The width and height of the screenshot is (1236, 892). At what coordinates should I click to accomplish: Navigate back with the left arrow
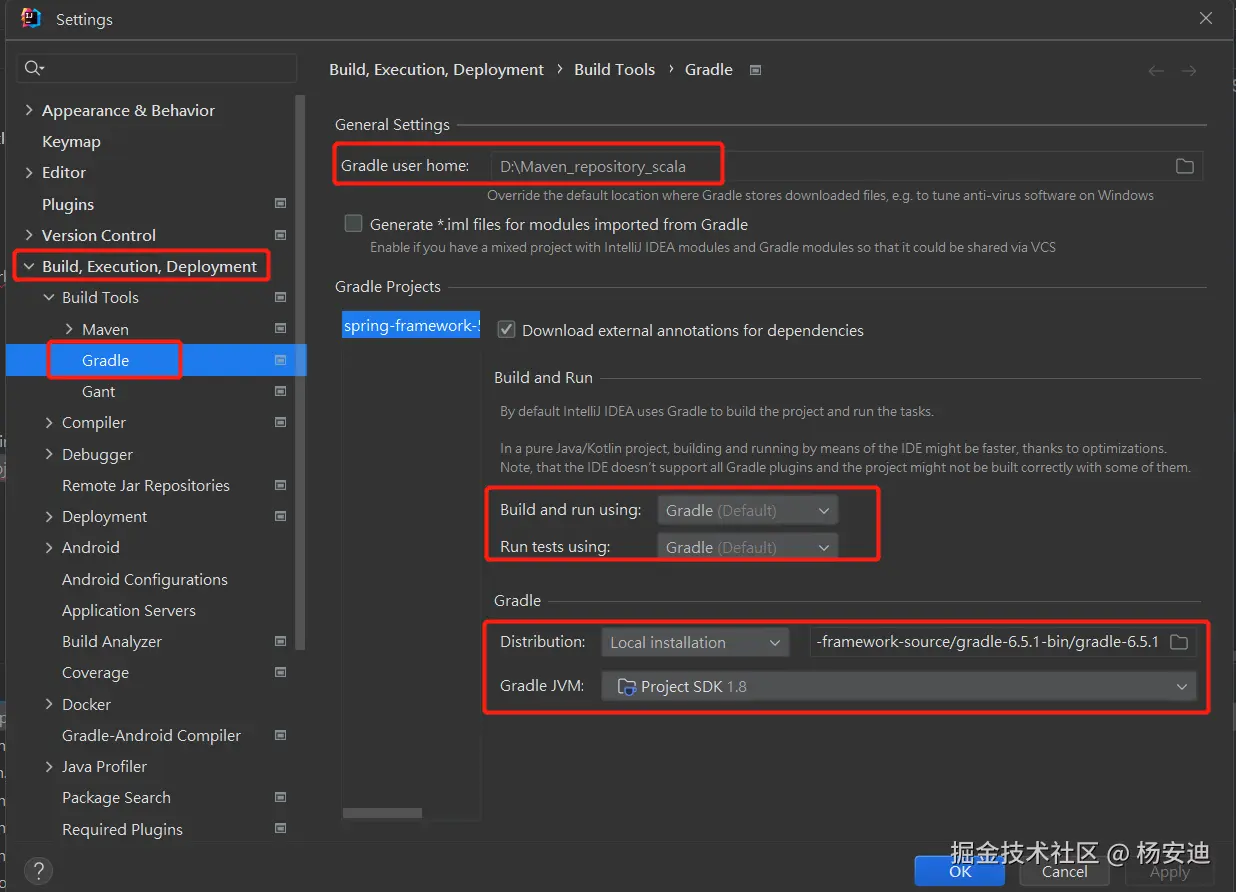click(1156, 70)
